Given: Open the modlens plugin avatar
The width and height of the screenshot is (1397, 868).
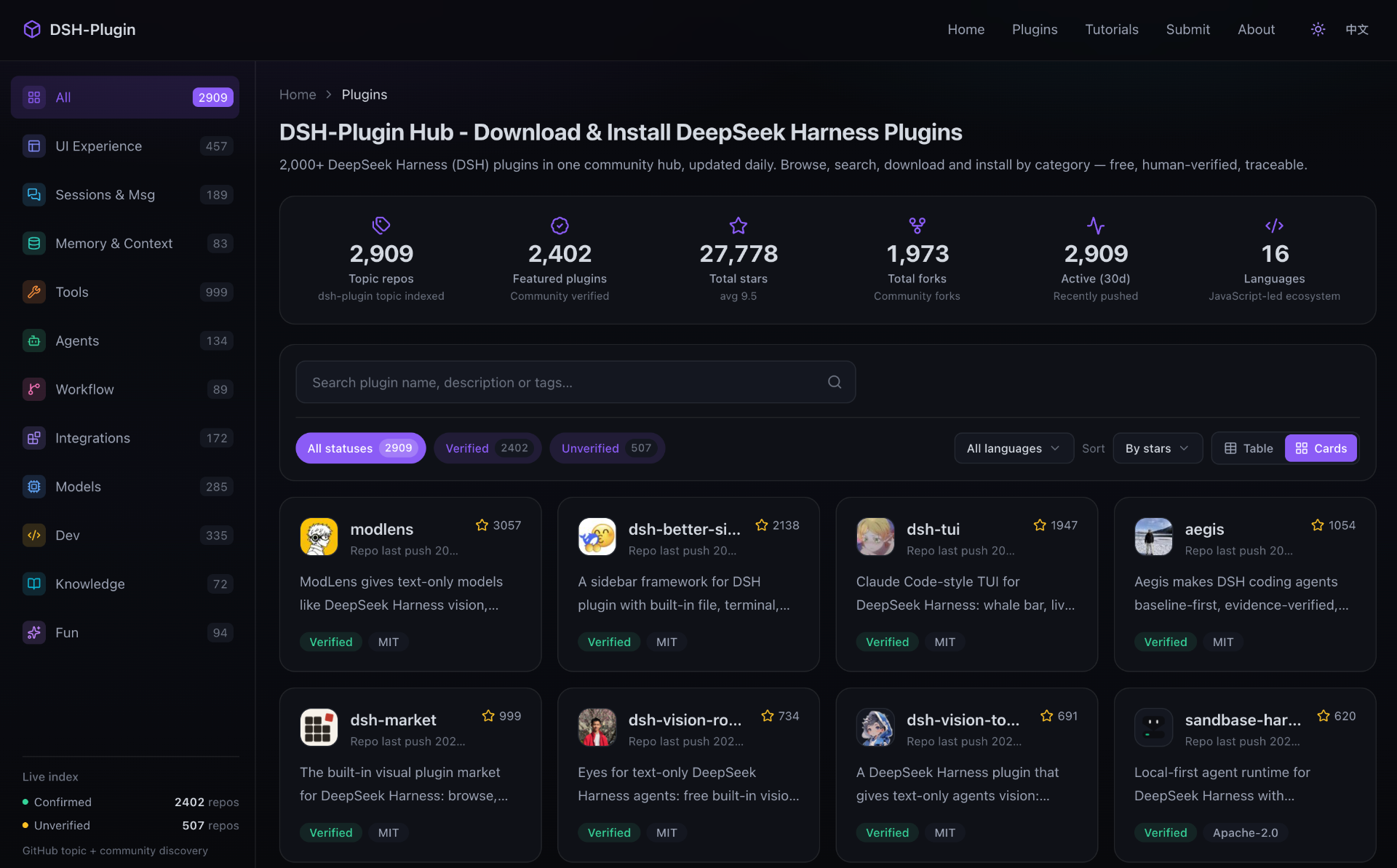Looking at the screenshot, I should pyautogui.click(x=319, y=537).
